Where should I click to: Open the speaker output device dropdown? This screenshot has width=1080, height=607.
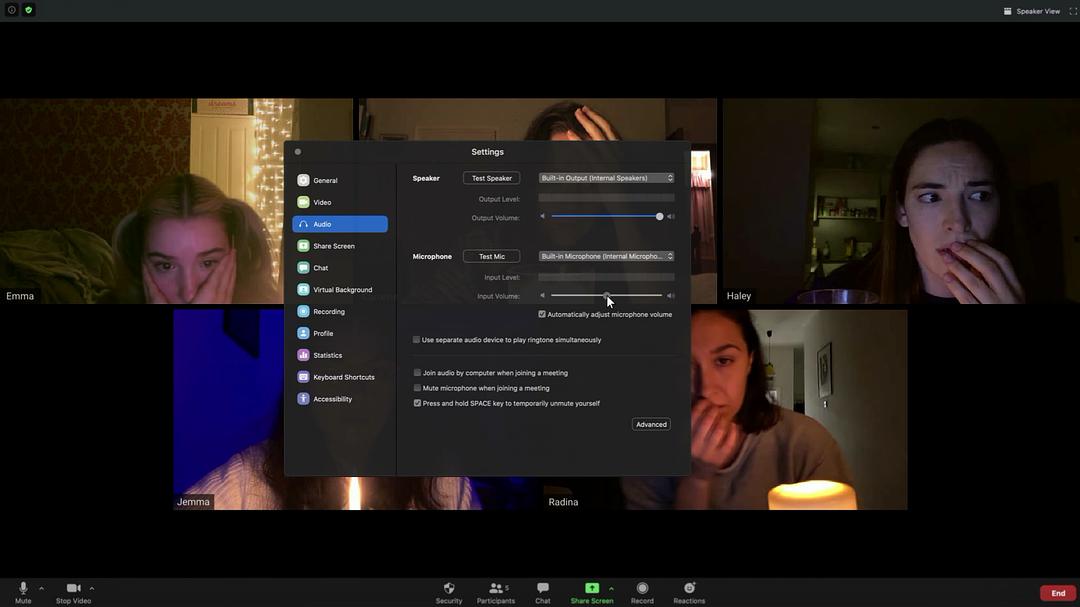pos(606,178)
